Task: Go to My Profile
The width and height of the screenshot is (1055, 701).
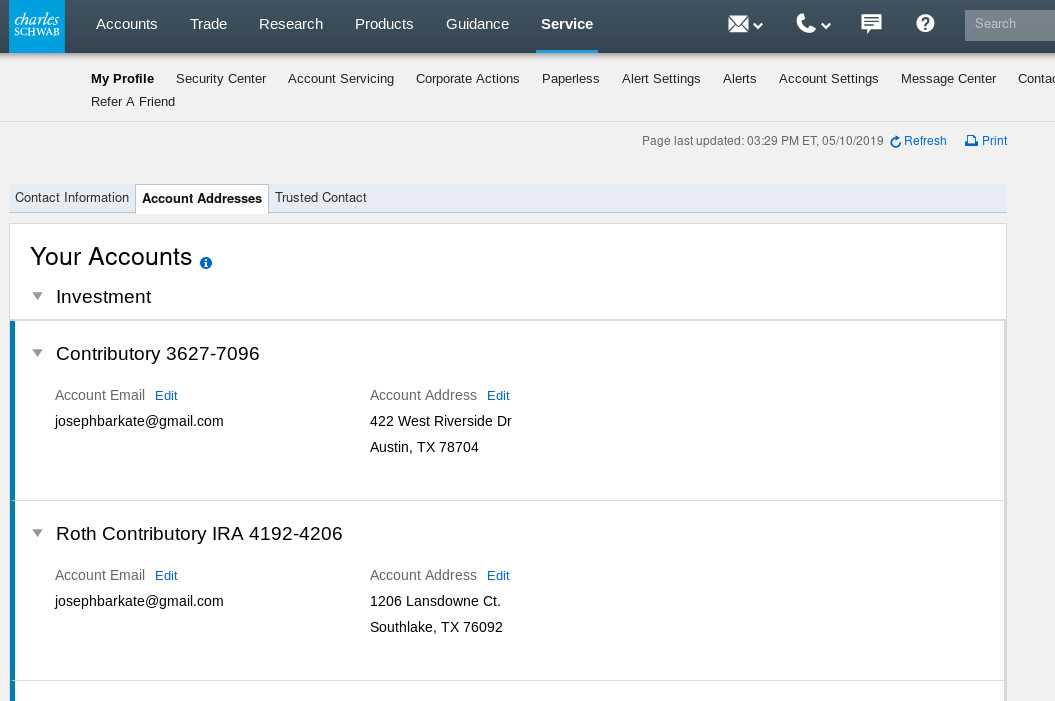Action: [122, 79]
